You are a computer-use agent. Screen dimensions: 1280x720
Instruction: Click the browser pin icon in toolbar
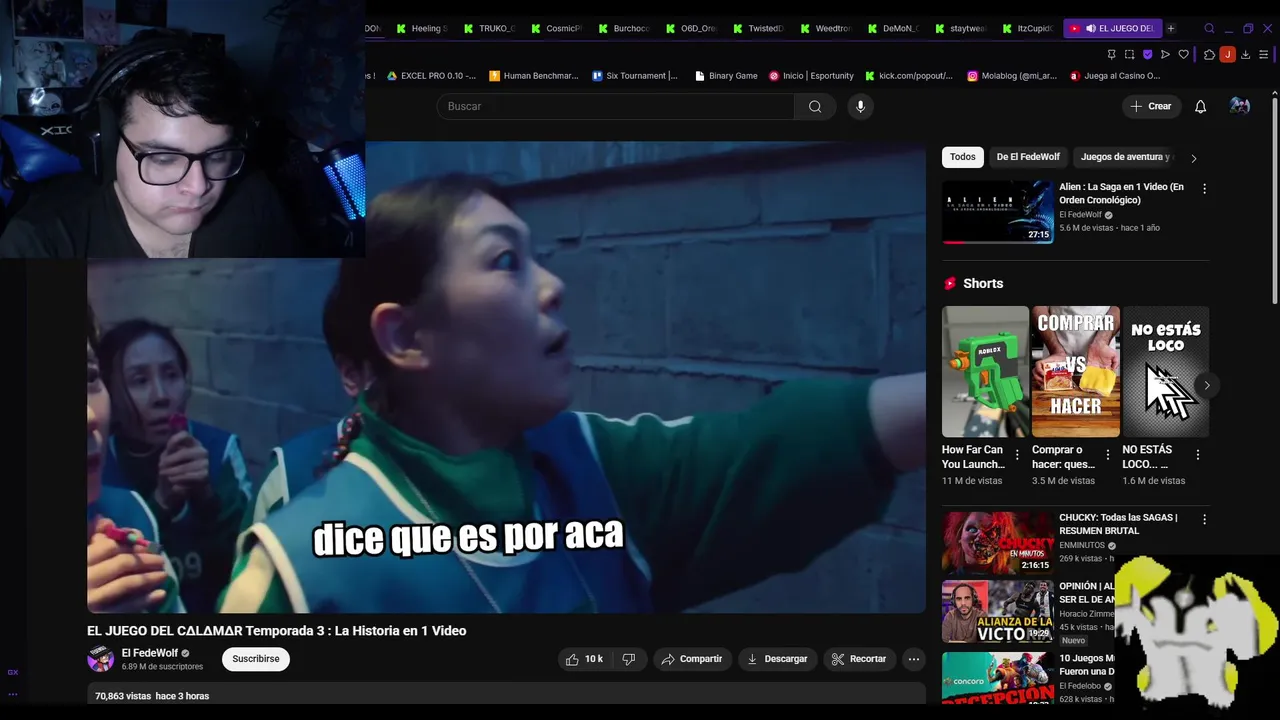point(1111,54)
